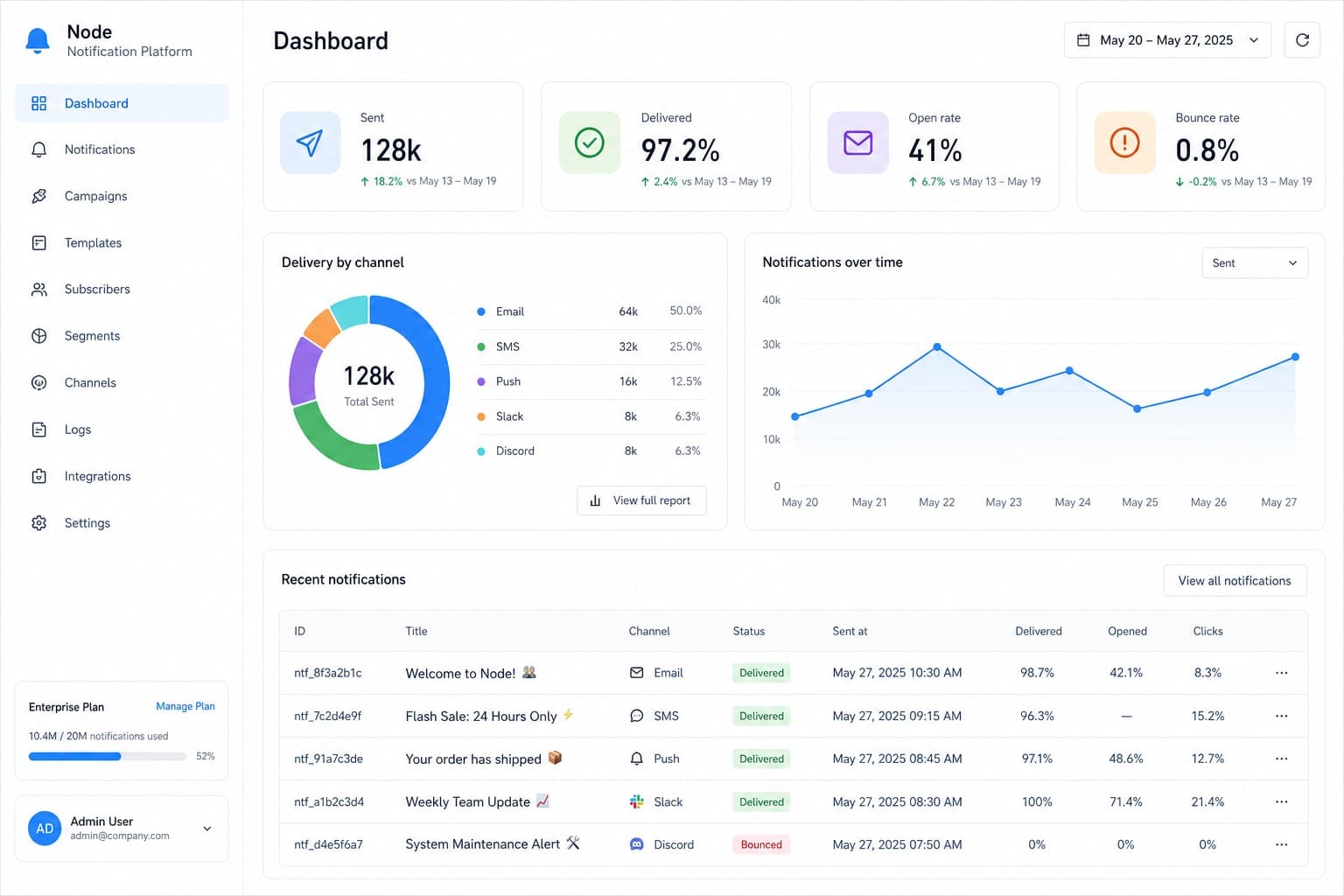The width and height of the screenshot is (1344, 896).
Task: Open the Sent metric dropdown on chart
Action: (1255, 263)
